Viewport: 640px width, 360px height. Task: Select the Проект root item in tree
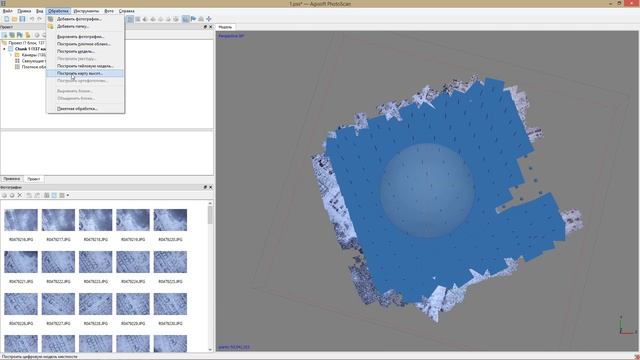[x=24, y=43]
